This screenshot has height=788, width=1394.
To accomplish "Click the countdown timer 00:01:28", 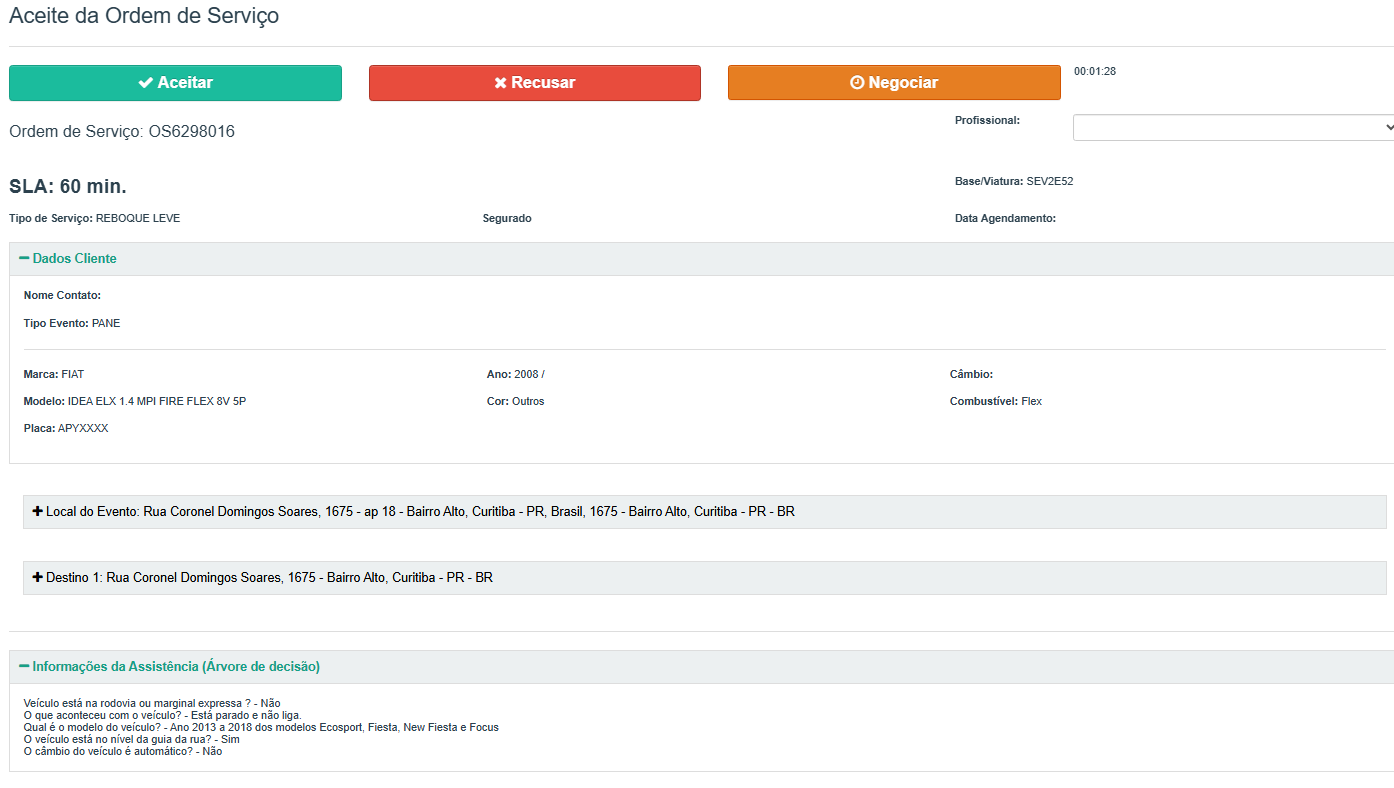I will click(x=1095, y=71).
